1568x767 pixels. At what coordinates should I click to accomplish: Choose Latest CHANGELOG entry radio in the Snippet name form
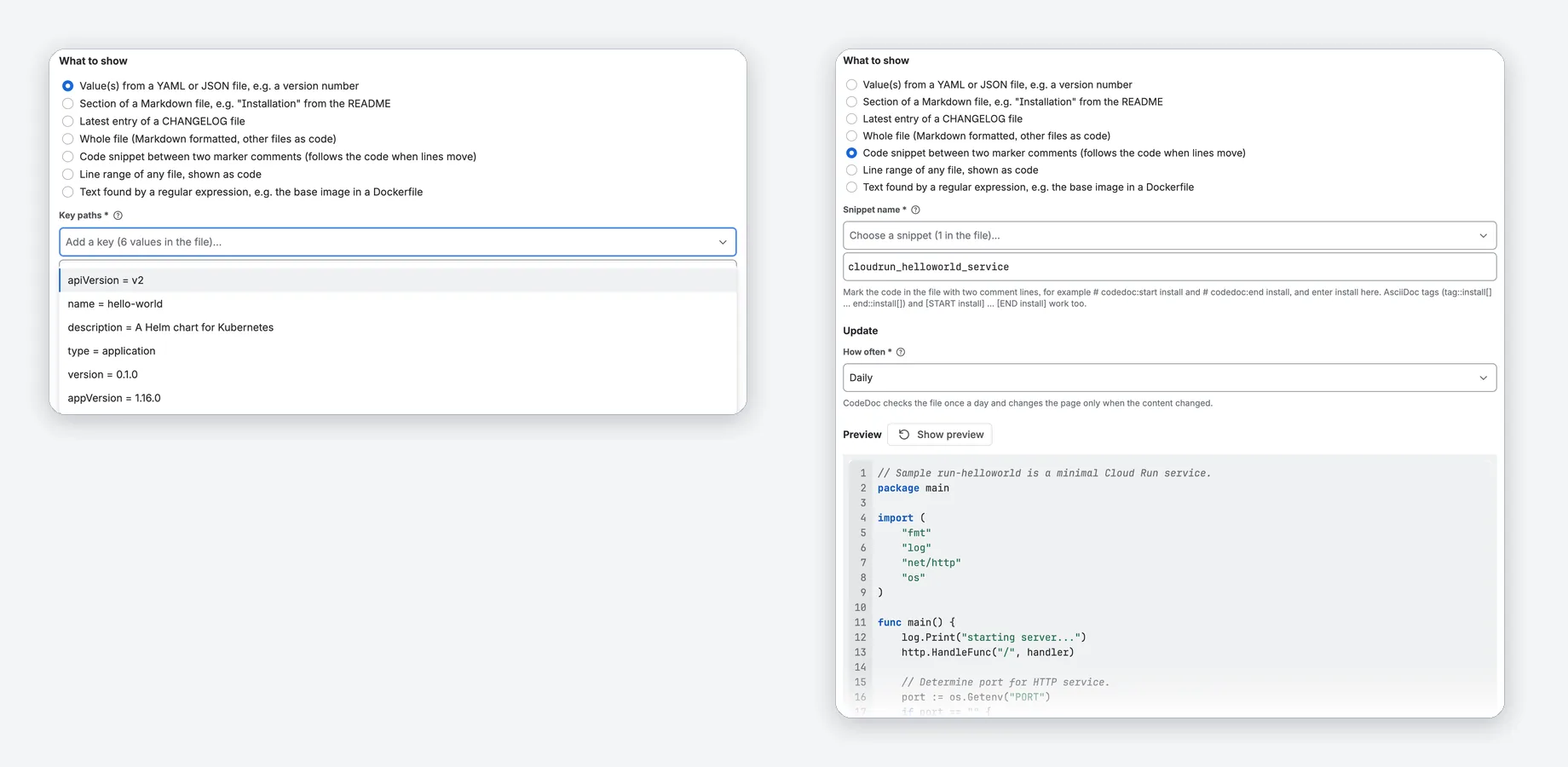pos(851,119)
